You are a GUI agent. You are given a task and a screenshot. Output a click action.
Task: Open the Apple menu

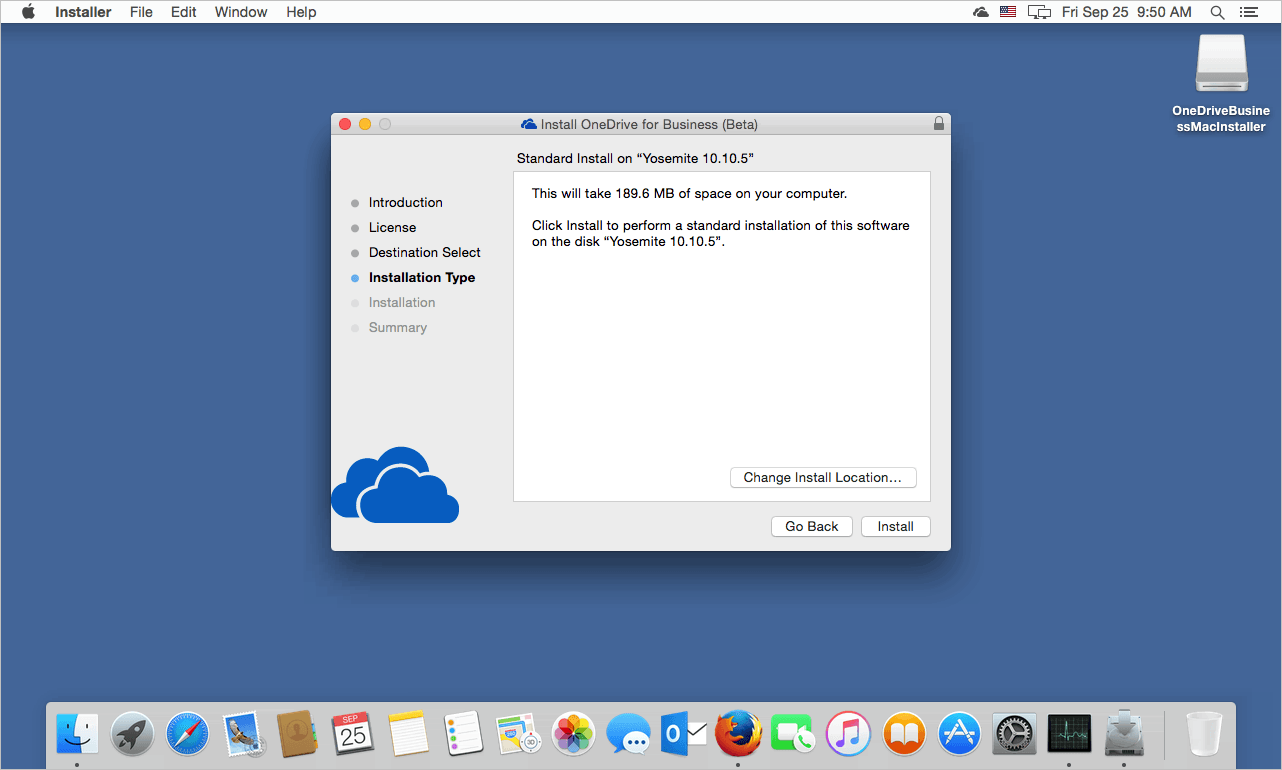[28, 12]
